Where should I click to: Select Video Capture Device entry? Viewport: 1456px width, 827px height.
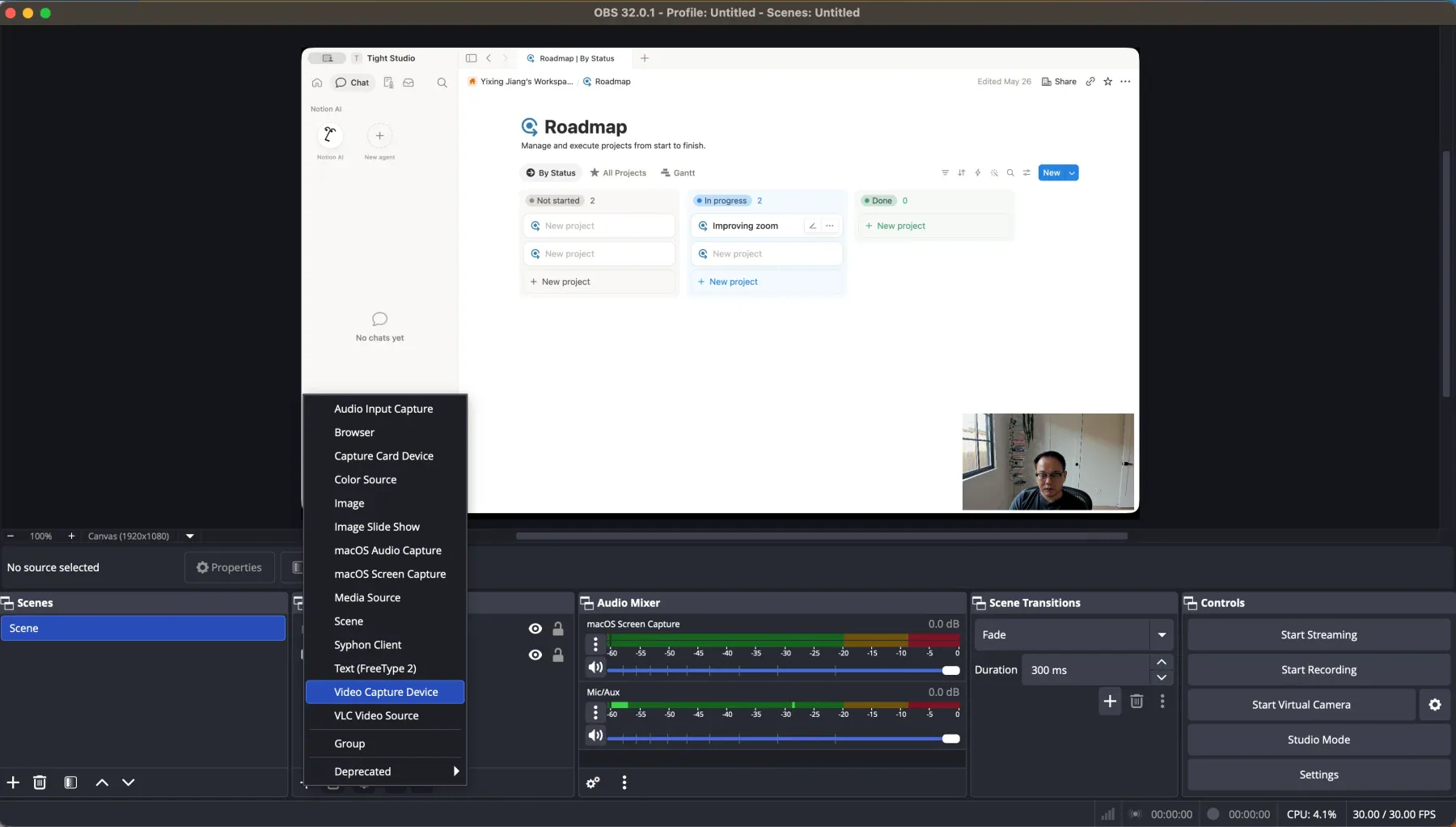click(x=385, y=692)
